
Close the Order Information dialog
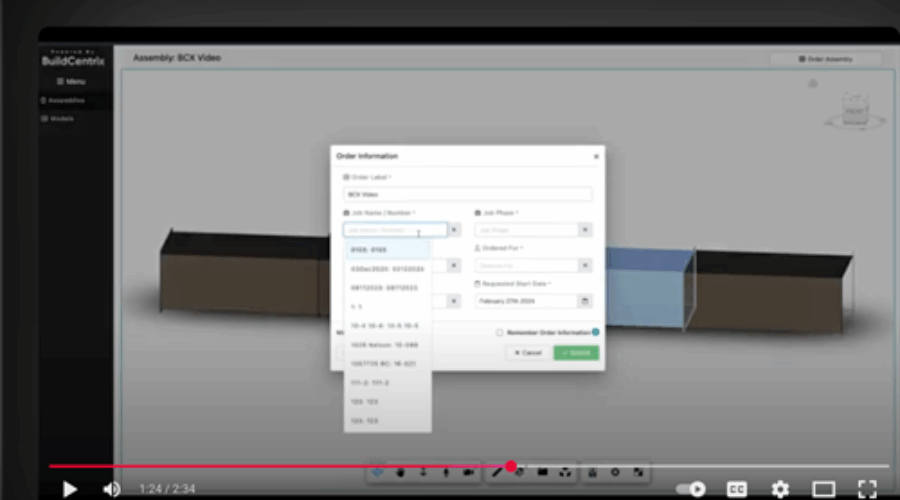[x=596, y=156]
